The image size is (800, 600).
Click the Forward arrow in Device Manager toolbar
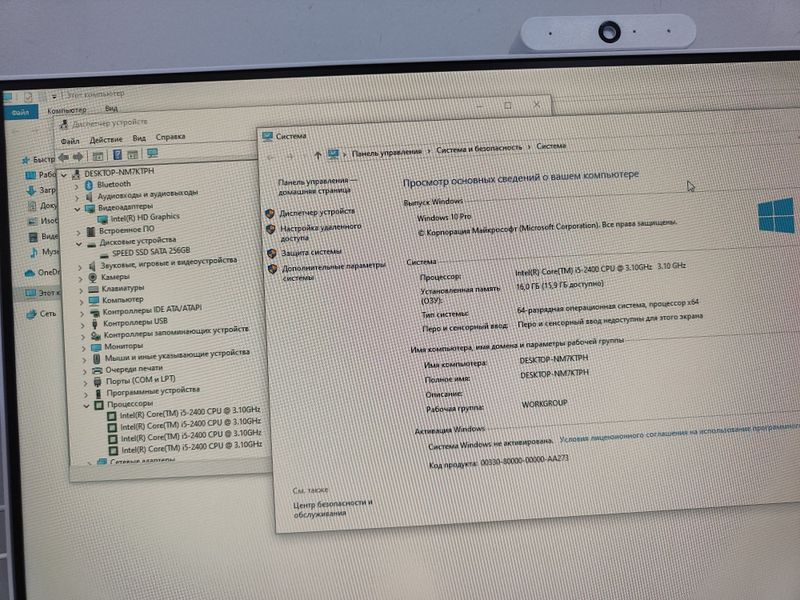point(78,157)
